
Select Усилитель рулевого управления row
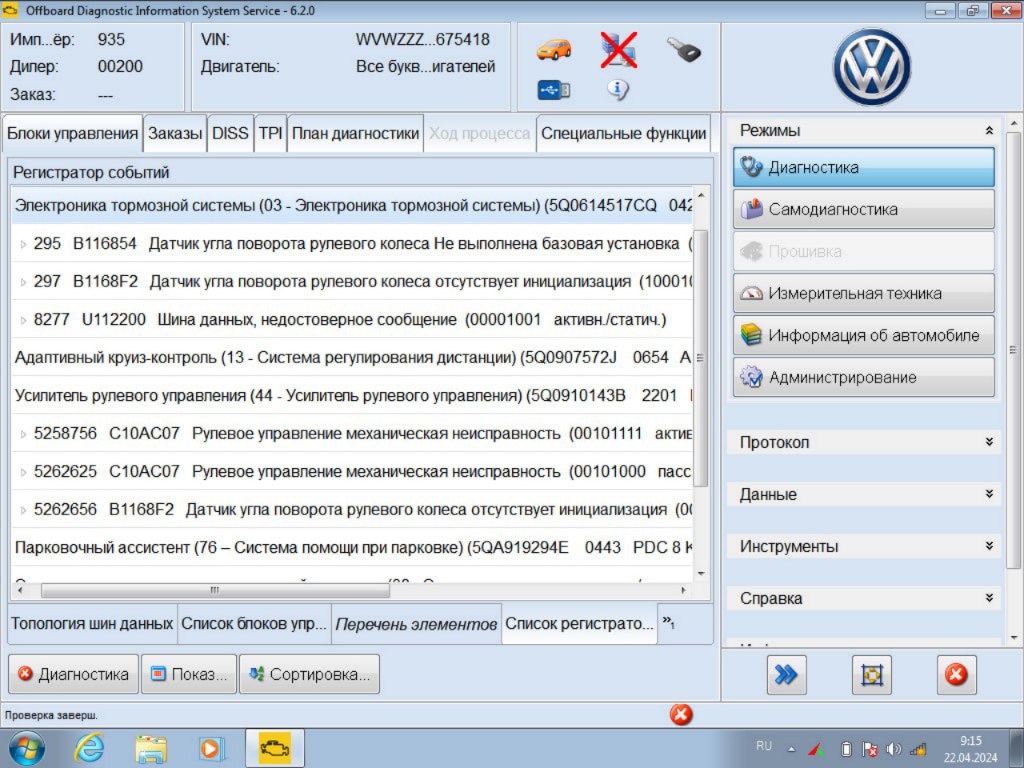352,395
